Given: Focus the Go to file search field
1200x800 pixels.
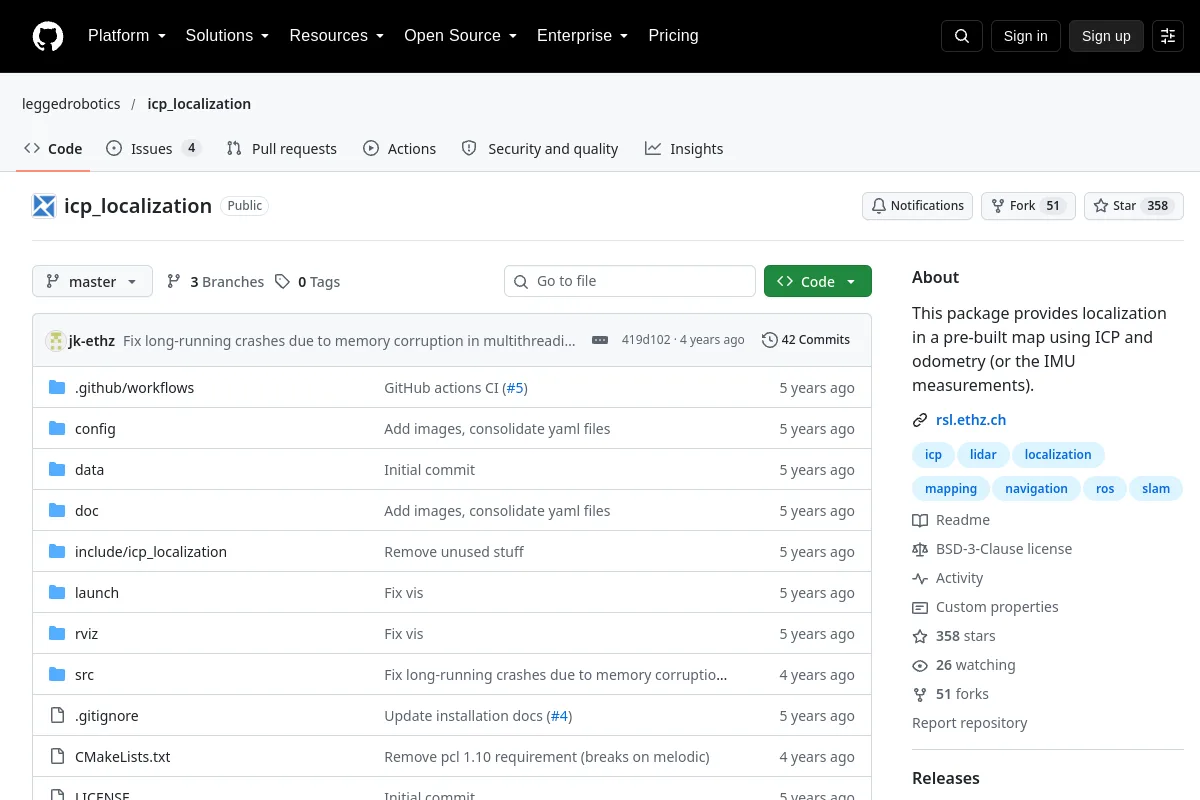Looking at the screenshot, I should (630, 281).
